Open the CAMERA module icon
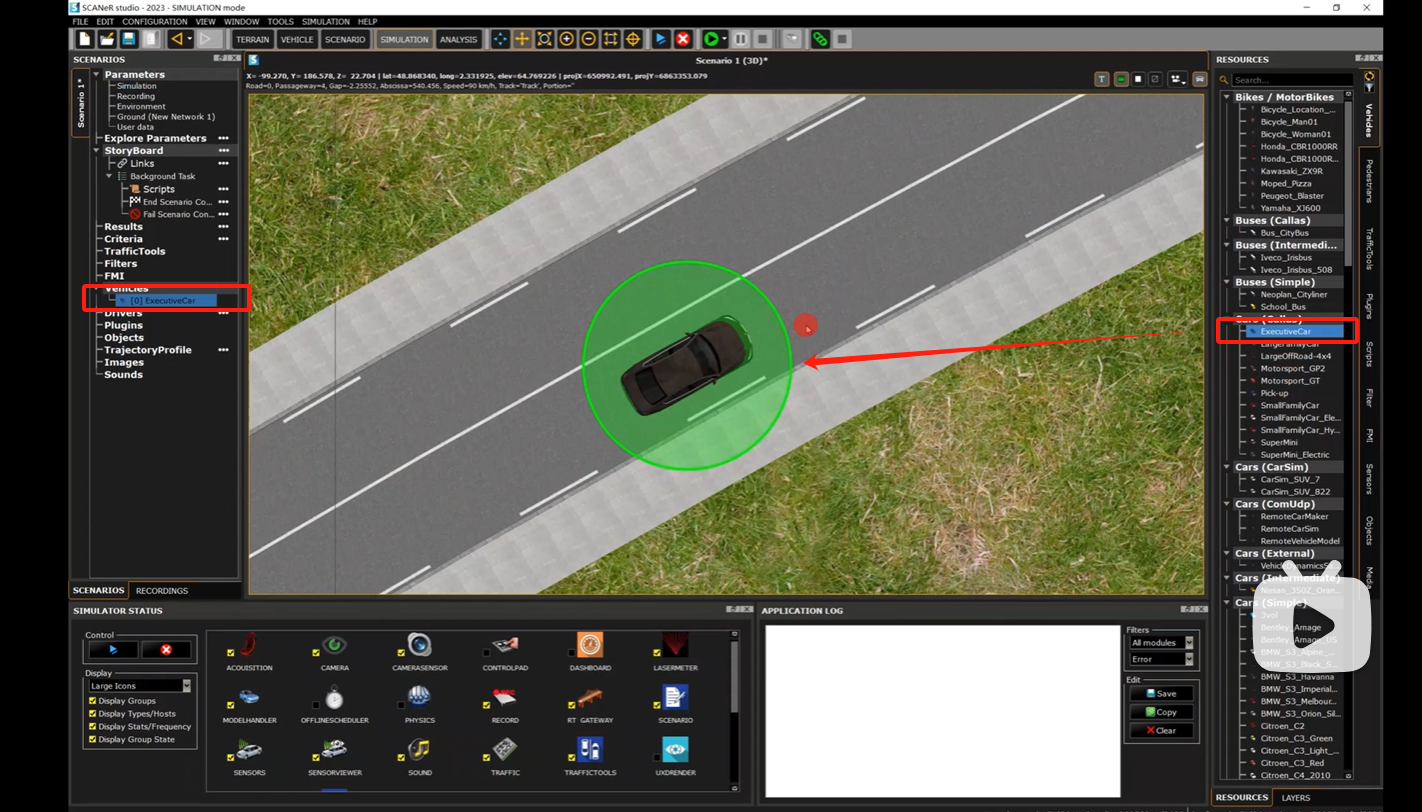Viewport: 1422px width, 812px height. pos(334,647)
